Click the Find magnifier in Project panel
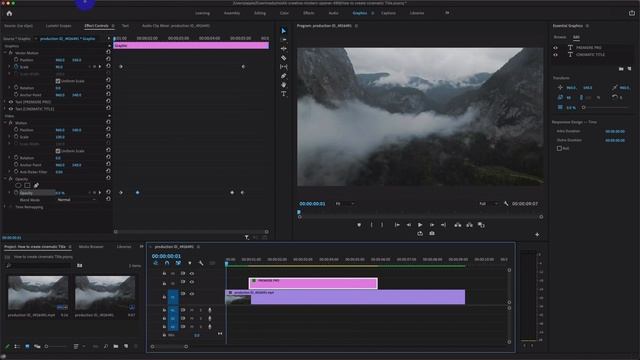This screenshot has height=360, width=640. [x=106, y=346]
